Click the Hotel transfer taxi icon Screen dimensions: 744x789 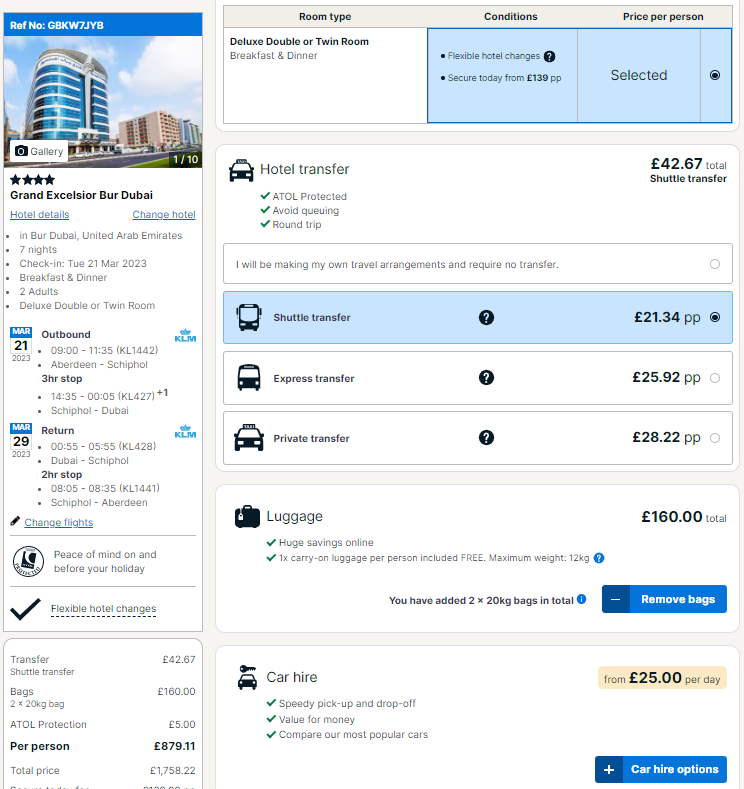tap(241, 170)
